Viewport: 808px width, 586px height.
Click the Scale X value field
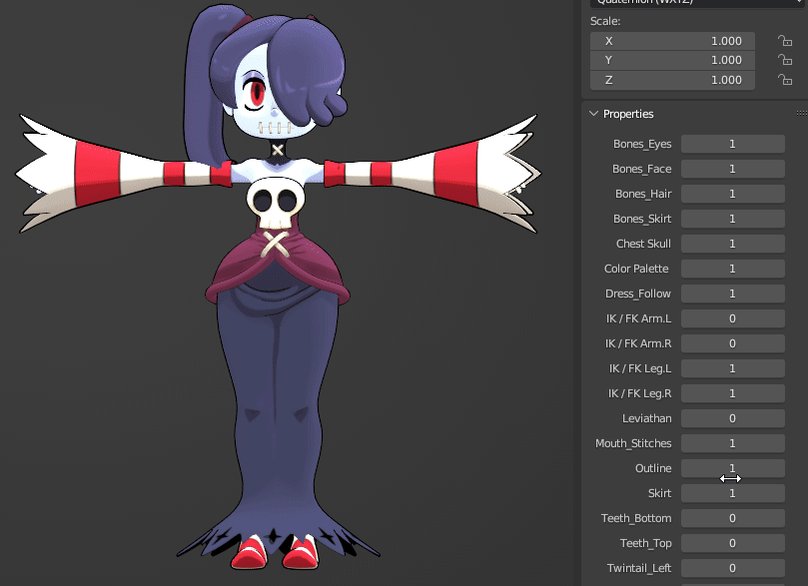tap(672, 41)
